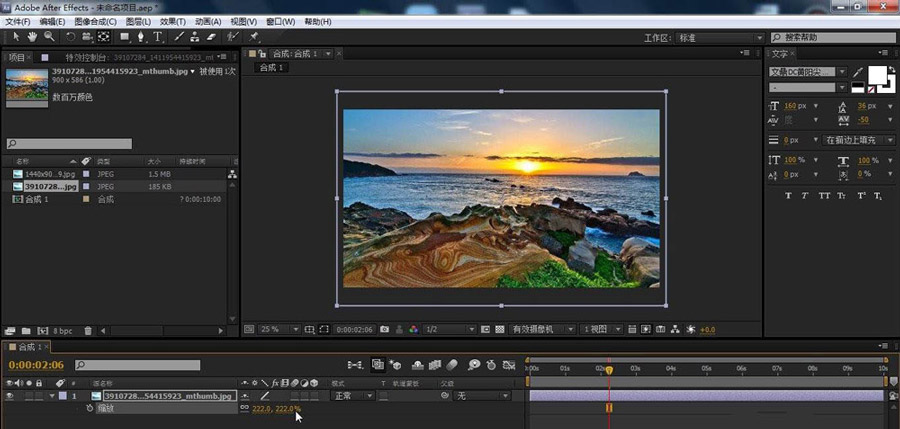Viewport: 900px width, 429px height.
Task: Hide layer 1 with the eye icon
Action: 10,396
